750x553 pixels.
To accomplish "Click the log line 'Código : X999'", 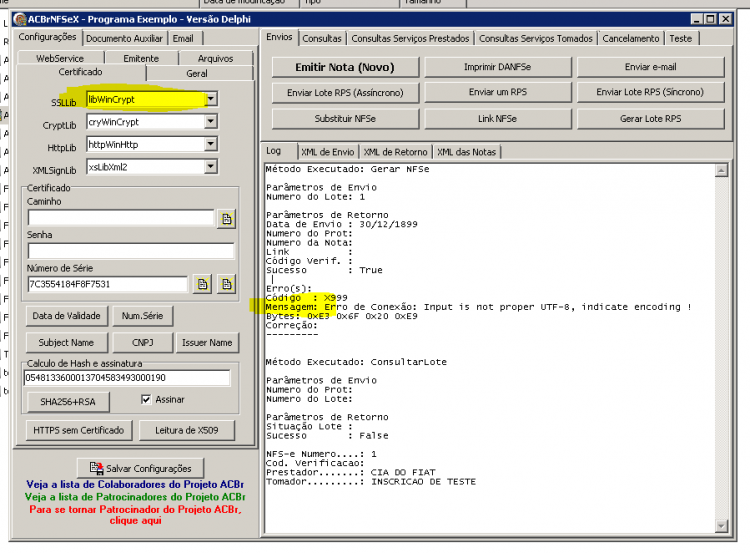I will 307,298.
